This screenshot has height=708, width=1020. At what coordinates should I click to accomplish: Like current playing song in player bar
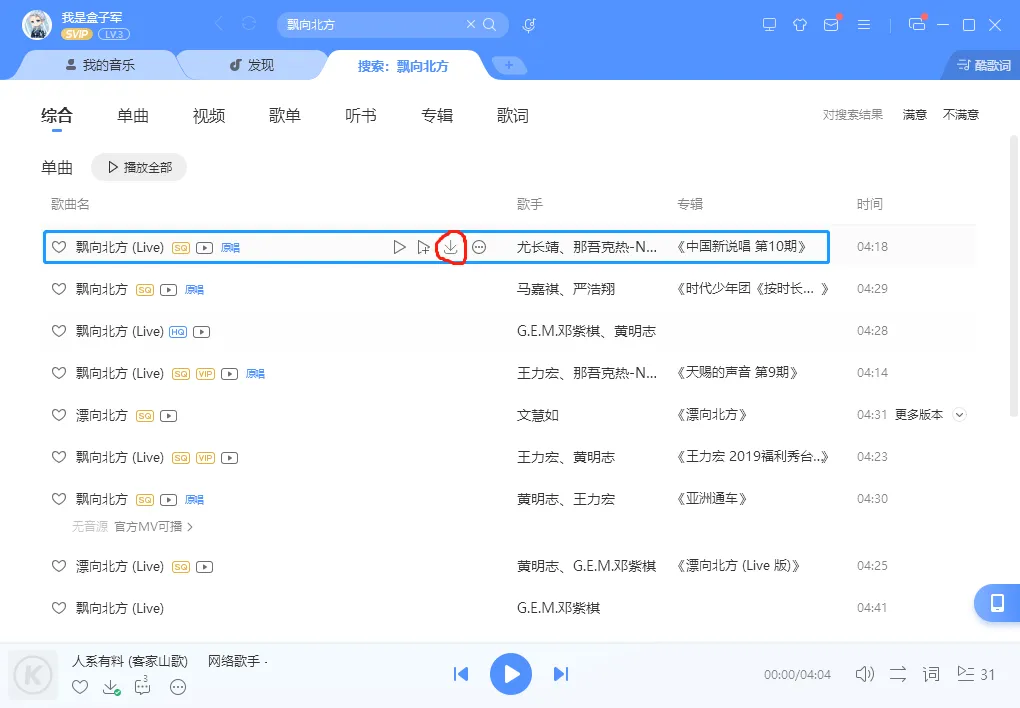click(x=80, y=687)
